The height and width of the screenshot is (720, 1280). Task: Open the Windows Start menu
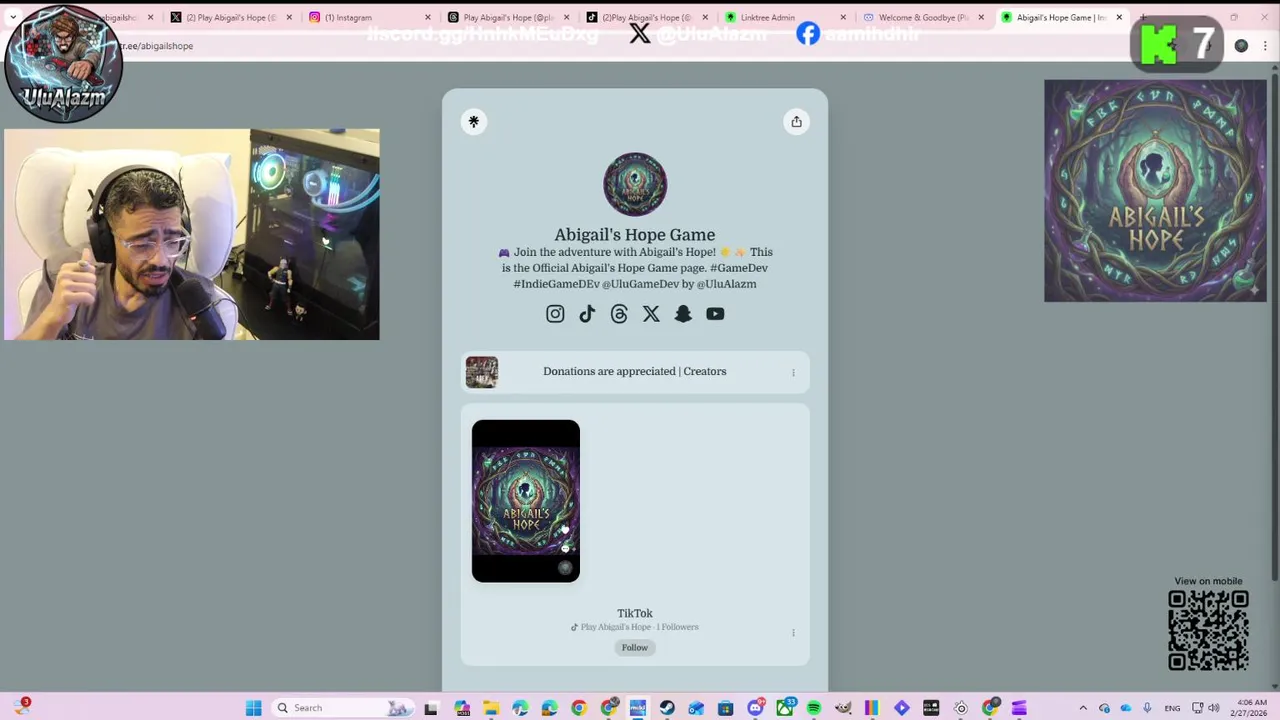click(253, 708)
